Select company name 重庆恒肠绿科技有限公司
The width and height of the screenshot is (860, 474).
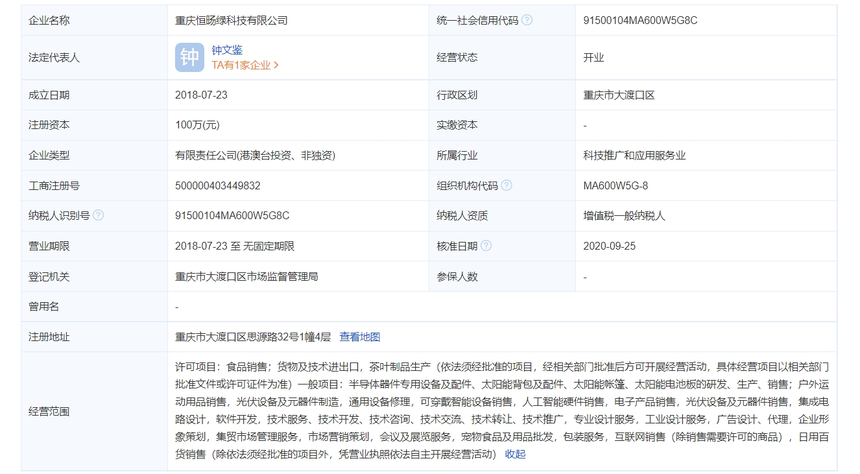(231, 21)
